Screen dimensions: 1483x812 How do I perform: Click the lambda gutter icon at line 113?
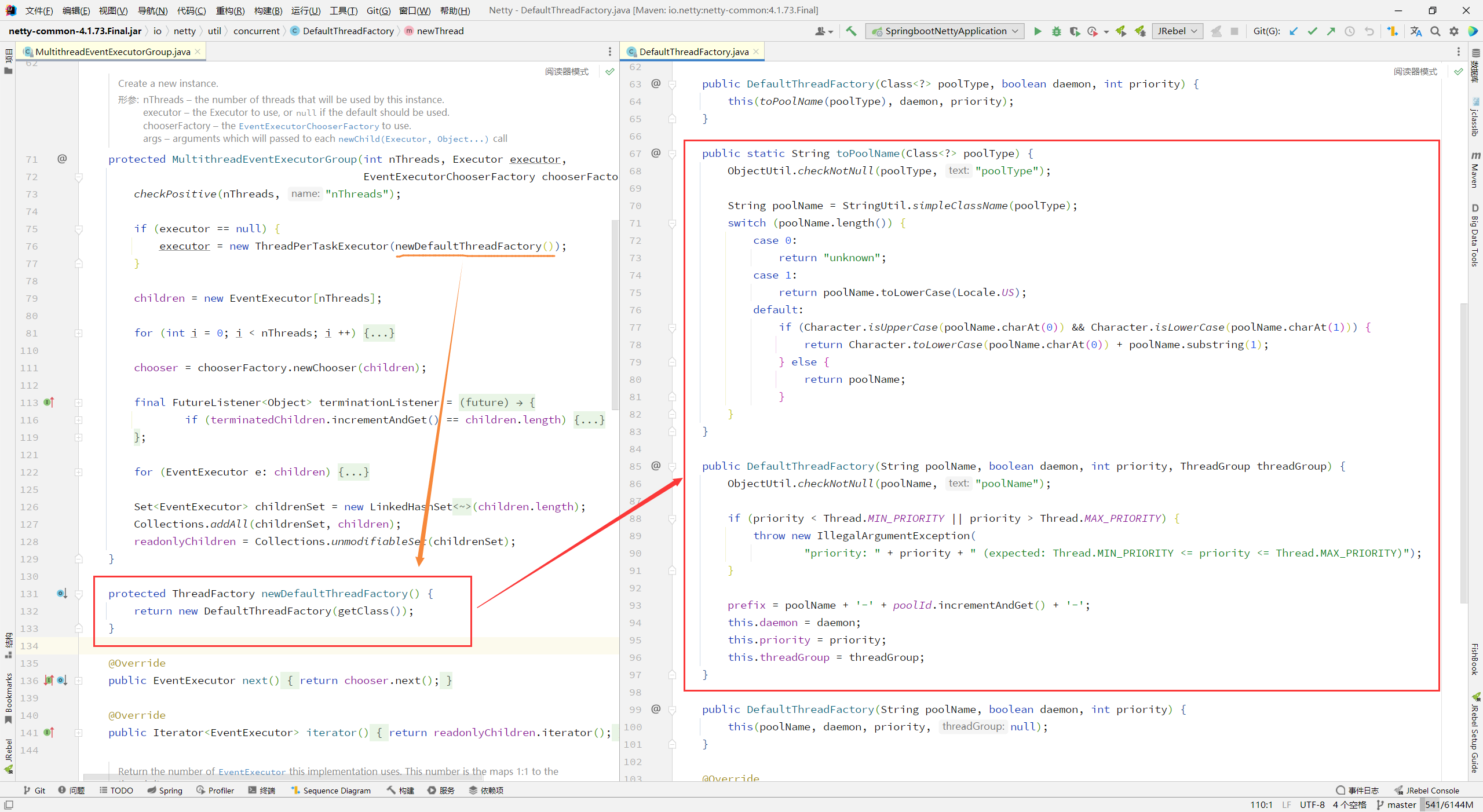[x=49, y=402]
